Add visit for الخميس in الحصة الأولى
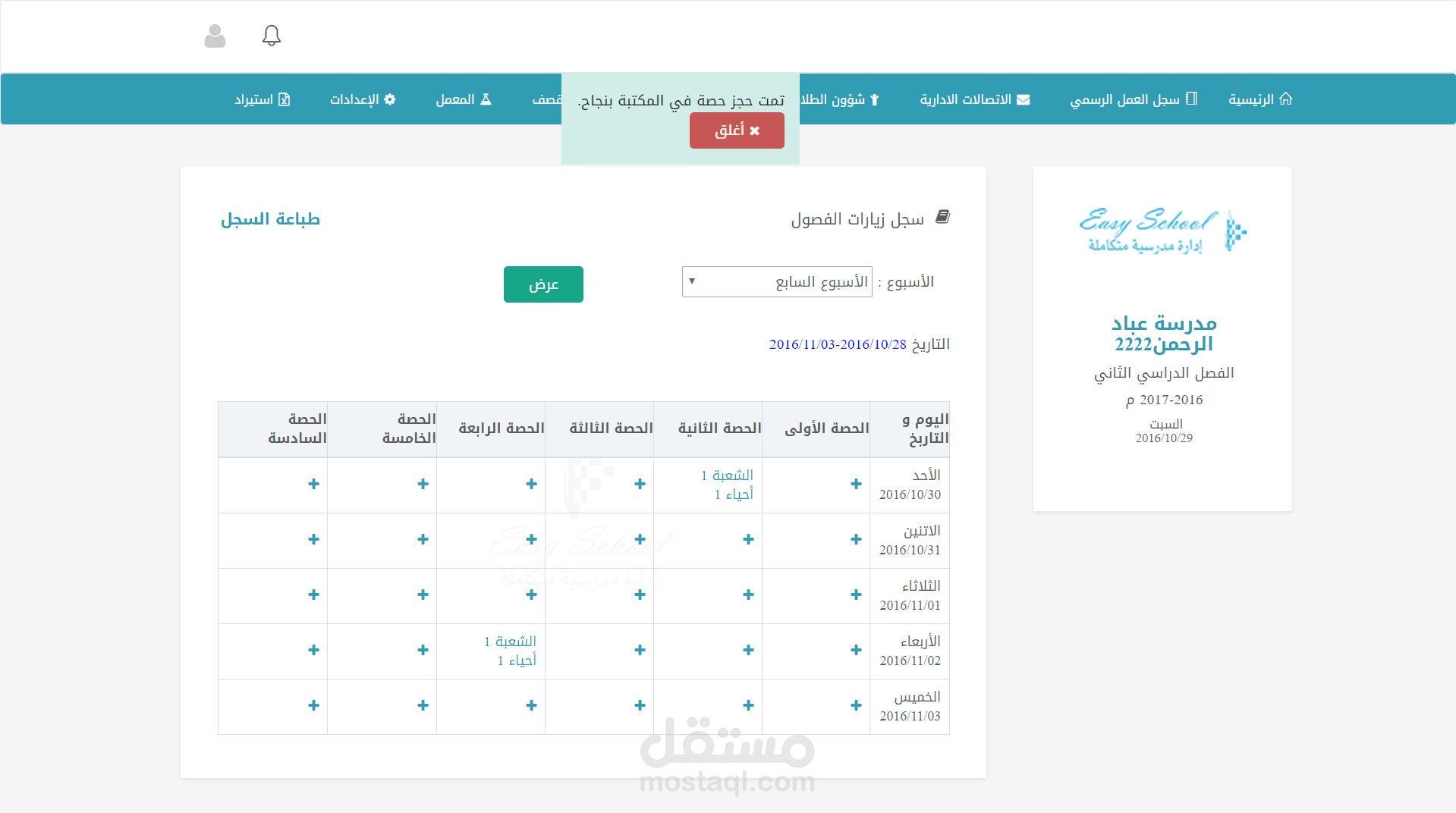Viewport: 1456px width, 813px height. (856, 705)
